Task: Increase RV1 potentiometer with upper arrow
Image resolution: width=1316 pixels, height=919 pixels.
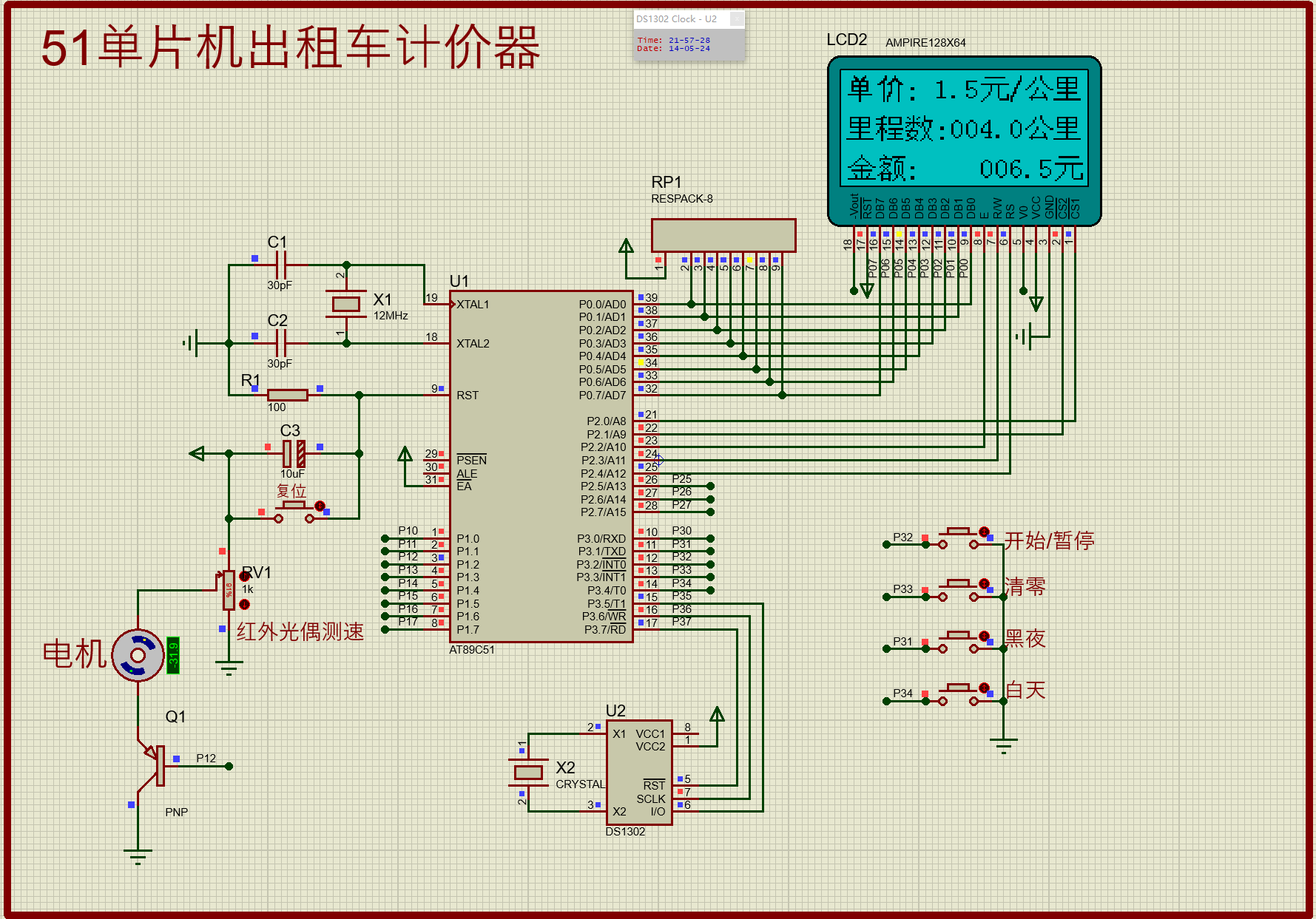Action: (244, 576)
